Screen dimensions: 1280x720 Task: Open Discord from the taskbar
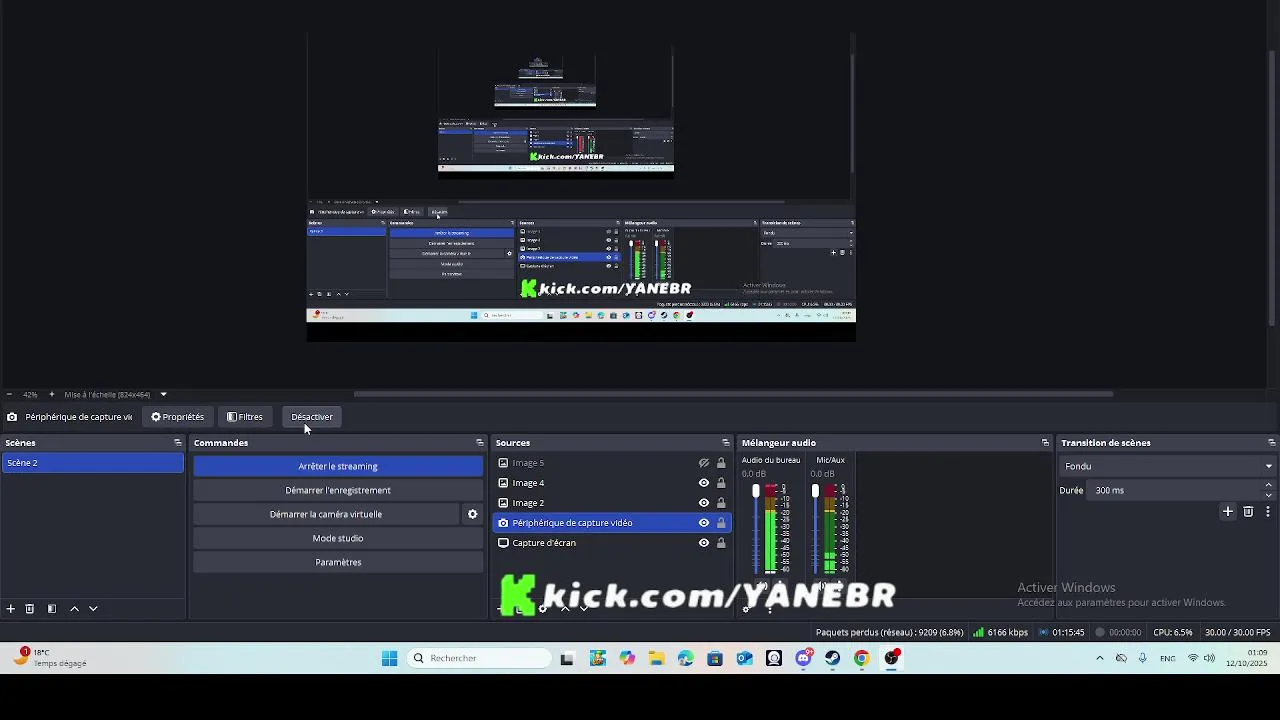[x=804, y=658]
